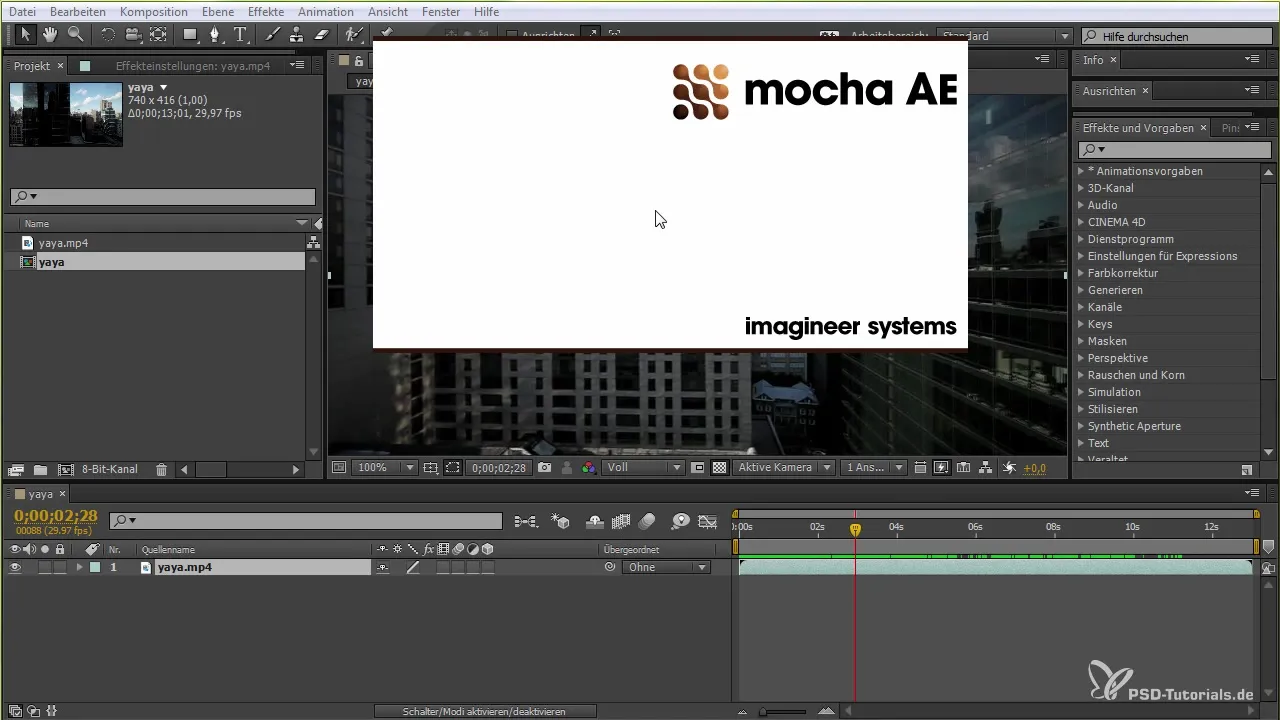Click the current time indicator marker
The height and width of the screenshot is (720, 1280).
tap(855, 530)
